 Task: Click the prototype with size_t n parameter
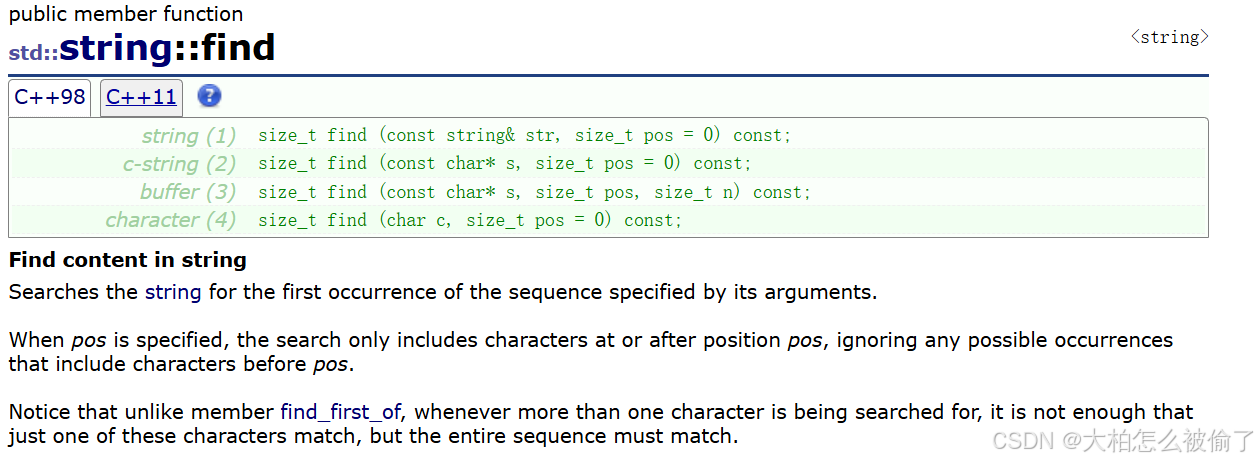tap(534, 191)
